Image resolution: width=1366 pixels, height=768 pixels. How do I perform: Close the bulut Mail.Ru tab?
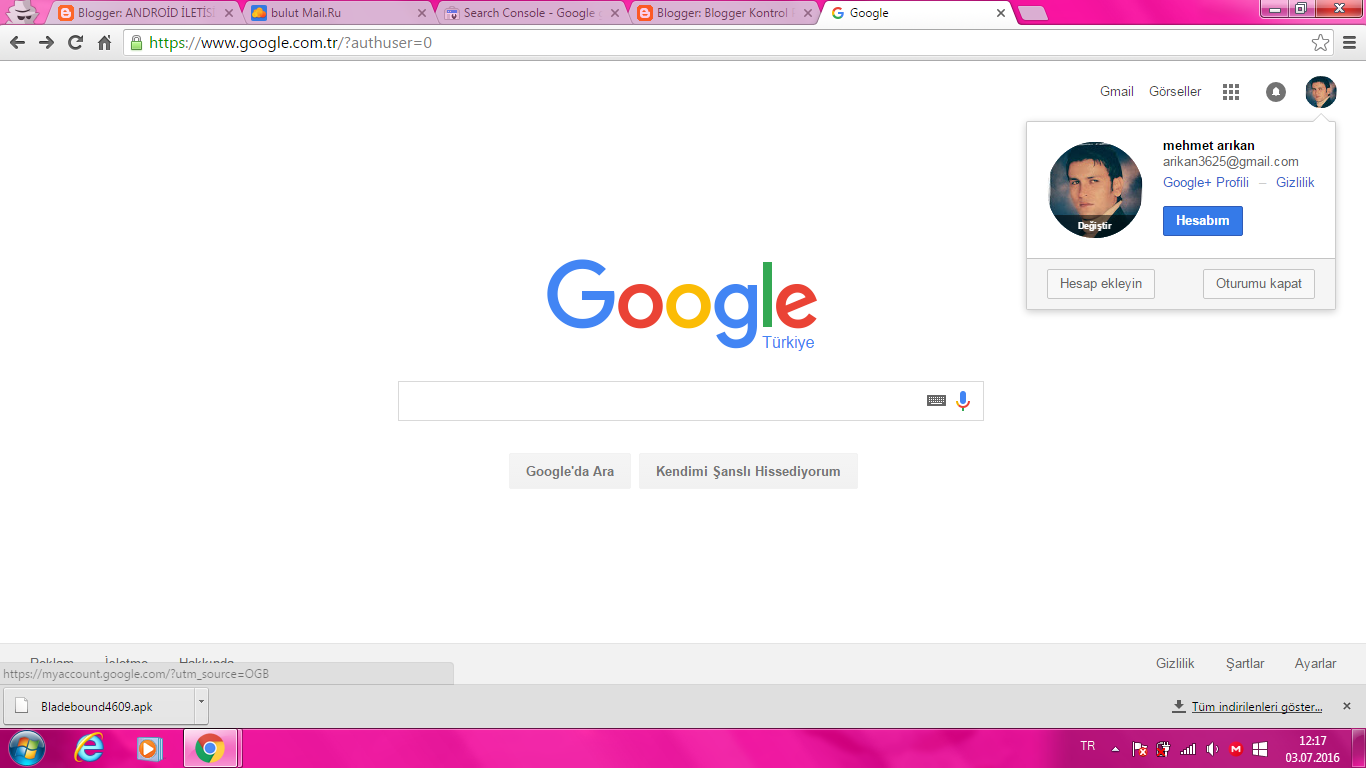coord(421,14)
